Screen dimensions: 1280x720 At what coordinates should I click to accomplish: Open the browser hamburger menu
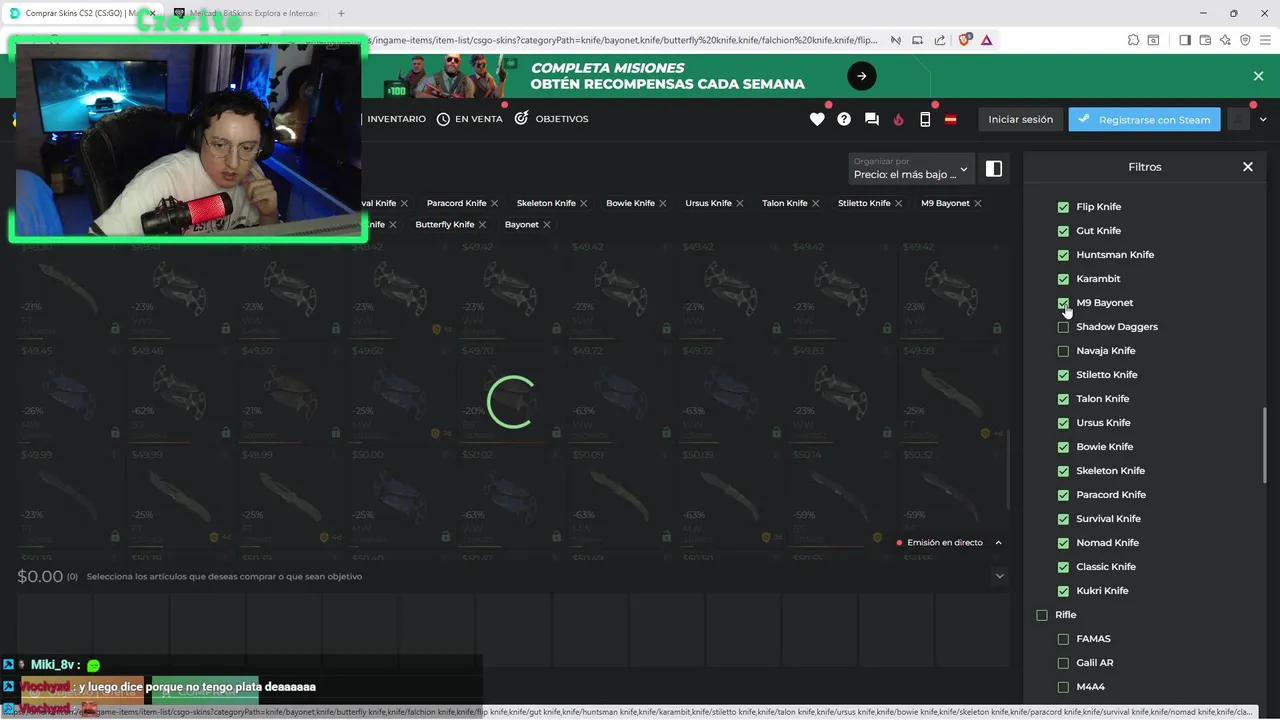tap(1265, 40)
